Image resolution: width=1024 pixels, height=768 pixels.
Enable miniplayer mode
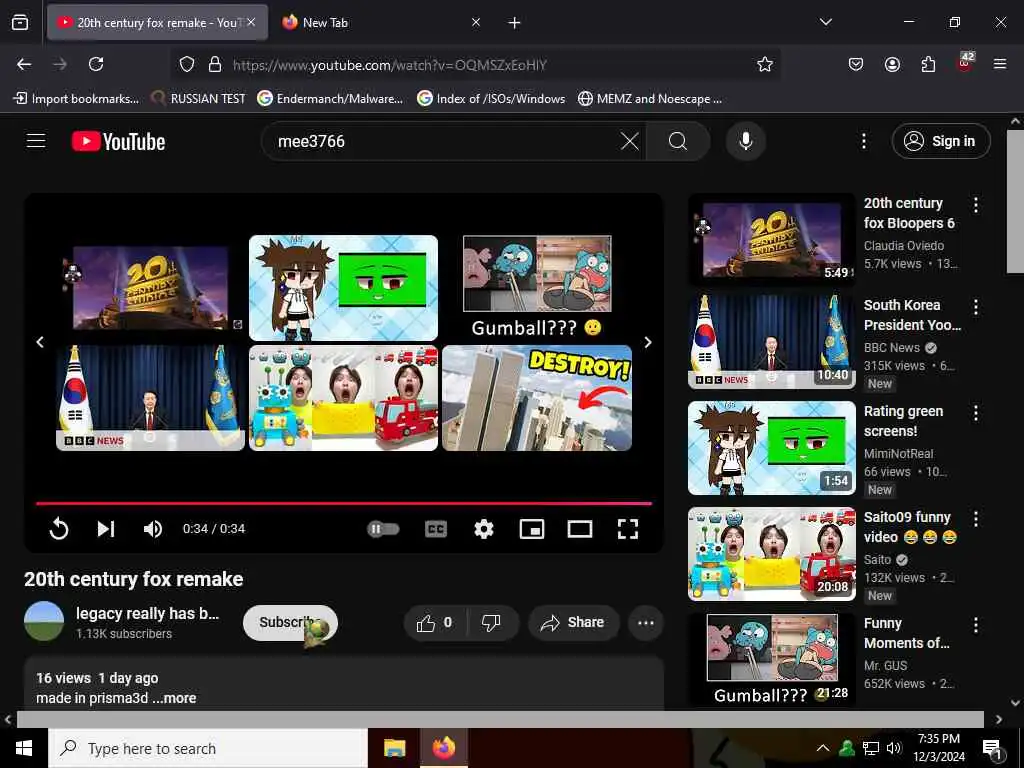pos(532,528)
